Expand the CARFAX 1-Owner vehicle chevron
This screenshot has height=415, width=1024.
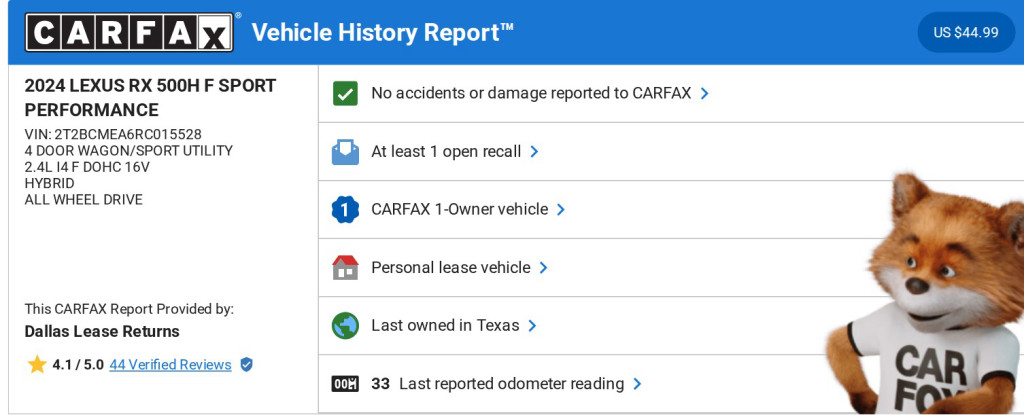[561, 209]
